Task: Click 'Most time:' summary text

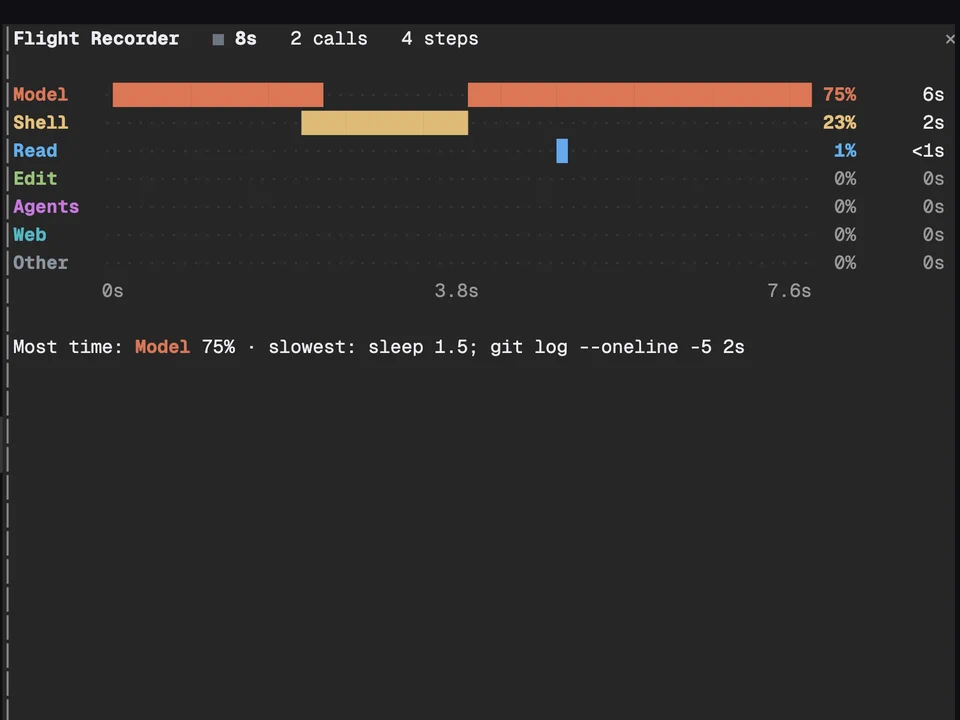Action: click(x=68, y=347)
